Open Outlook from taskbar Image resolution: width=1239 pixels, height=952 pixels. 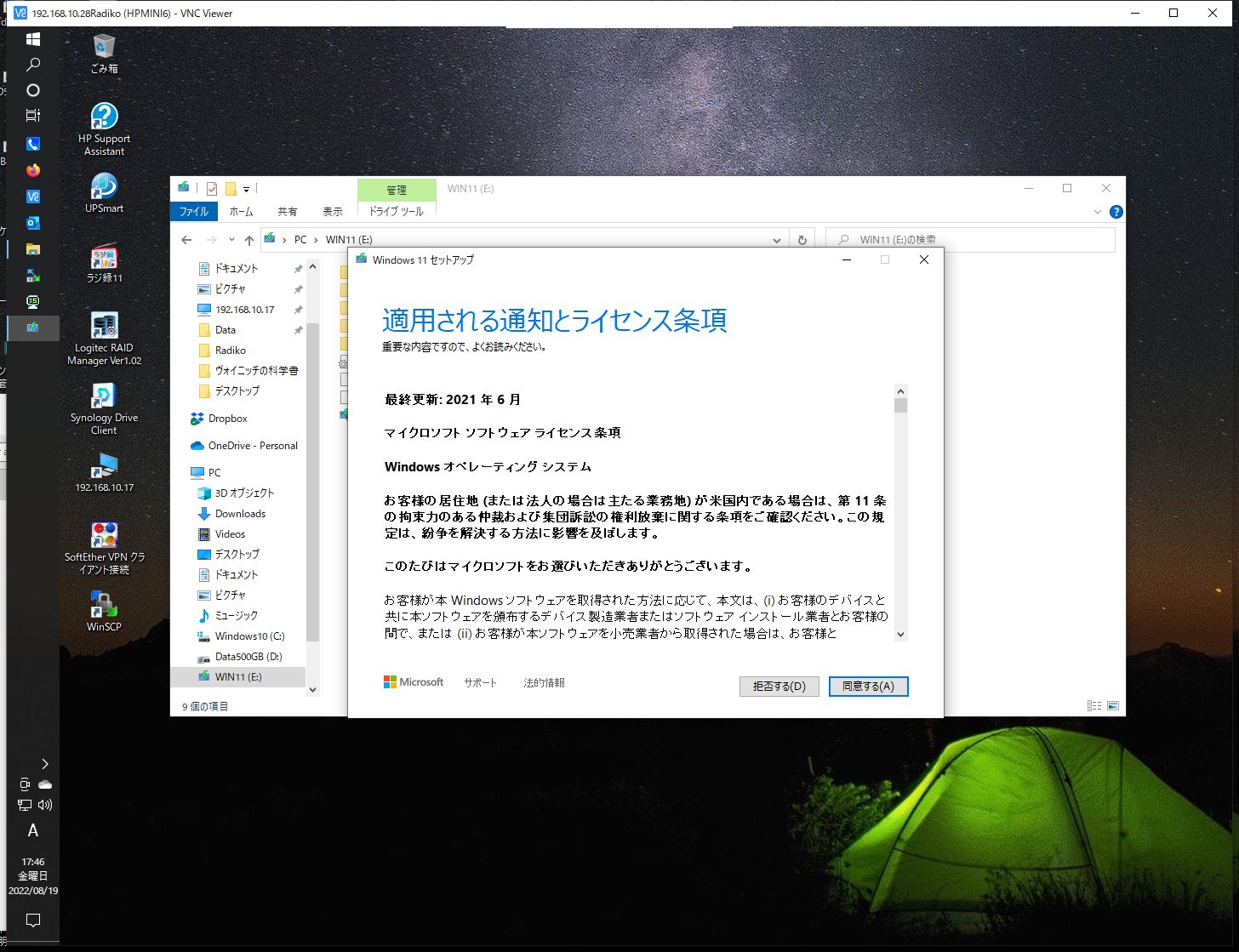click(33, 223)
